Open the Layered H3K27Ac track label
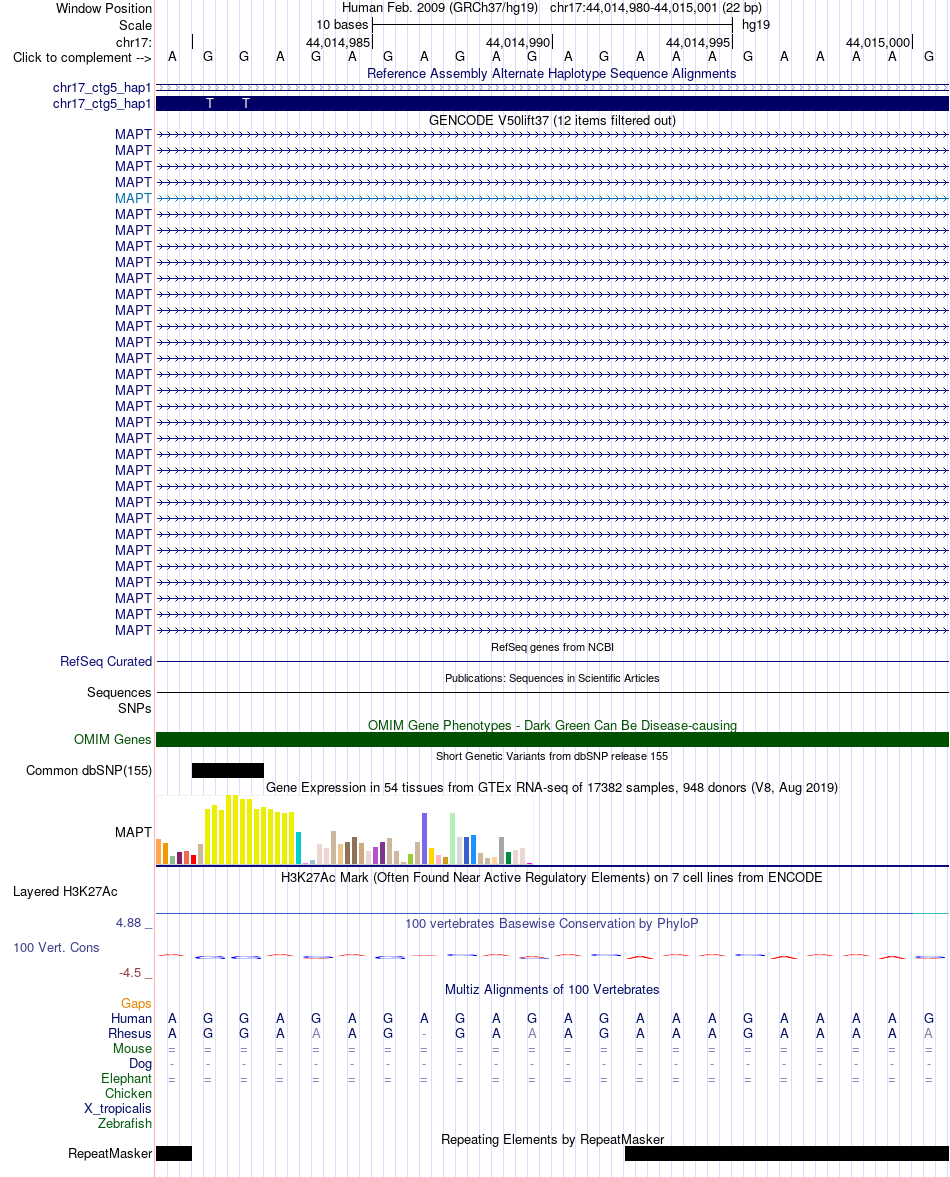 tap(65, 892)
